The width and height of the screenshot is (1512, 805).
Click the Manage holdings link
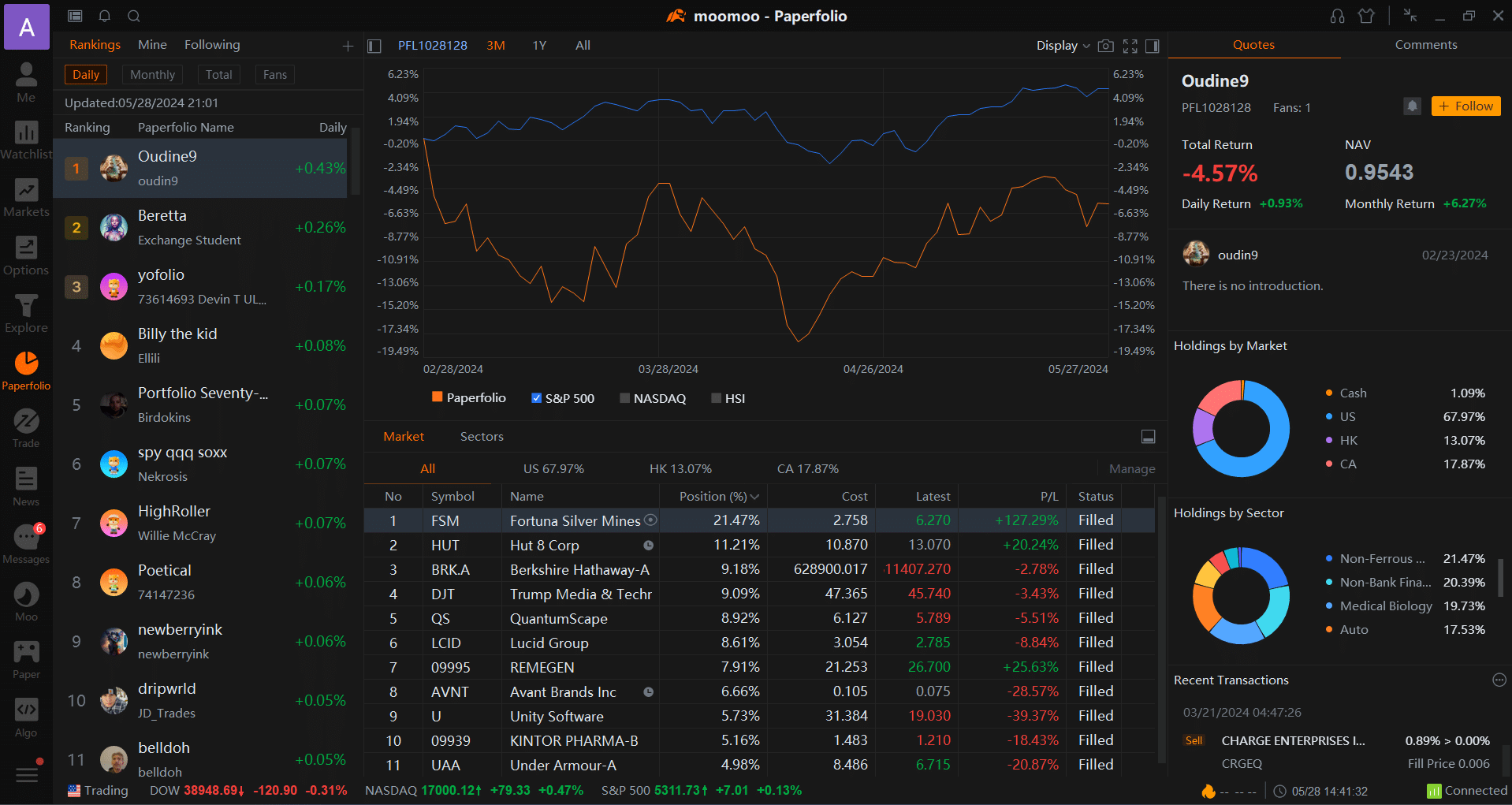pos(1132,469)
